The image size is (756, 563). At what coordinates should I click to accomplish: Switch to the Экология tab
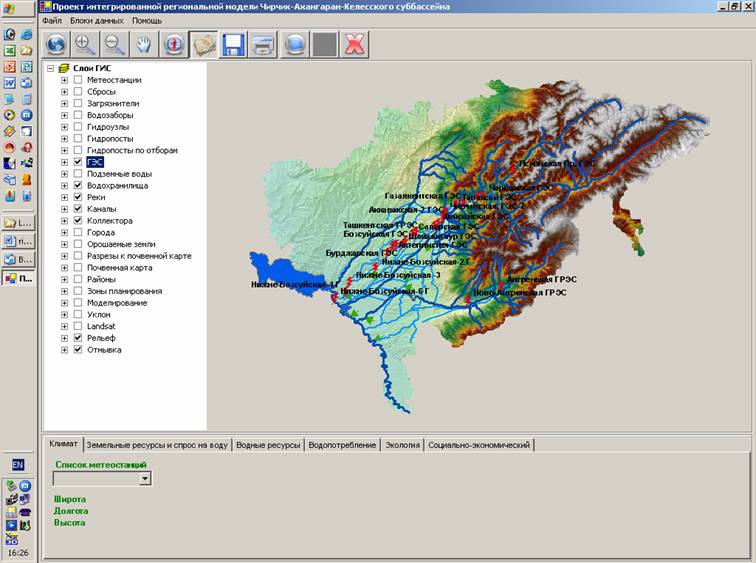402,445
